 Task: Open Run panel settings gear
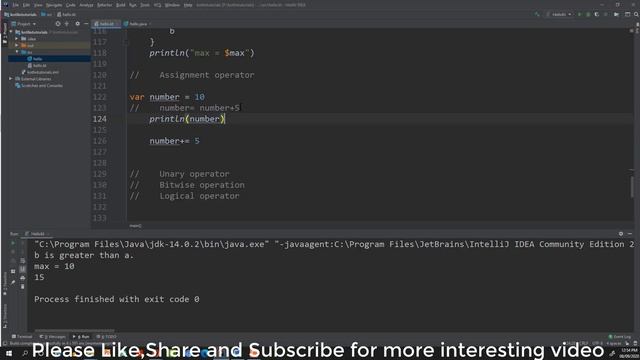[621, 233]
